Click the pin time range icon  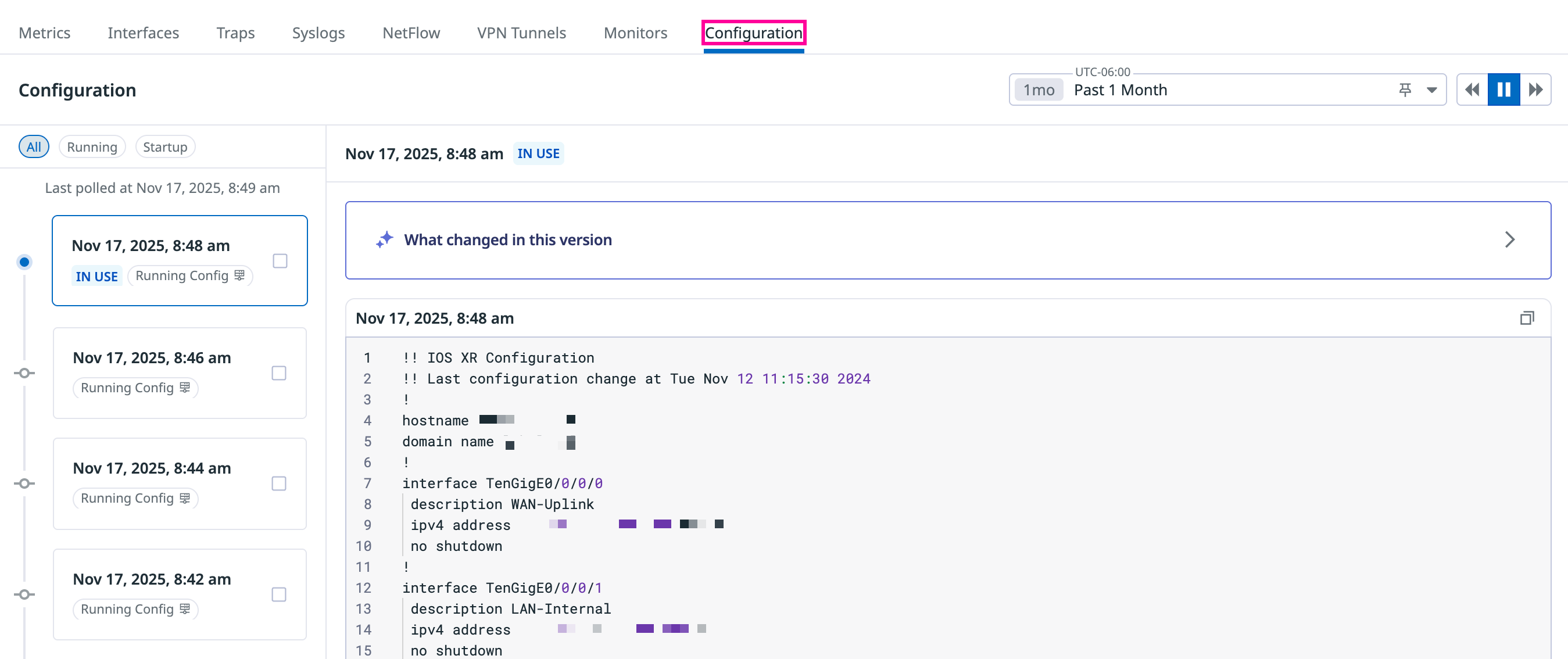point(1405,90)
